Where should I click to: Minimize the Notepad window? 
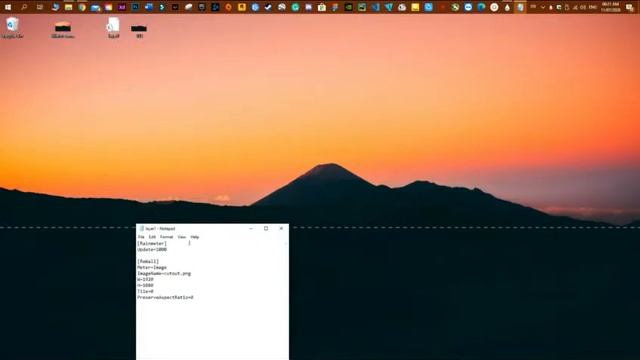click(x=251, y=229)
